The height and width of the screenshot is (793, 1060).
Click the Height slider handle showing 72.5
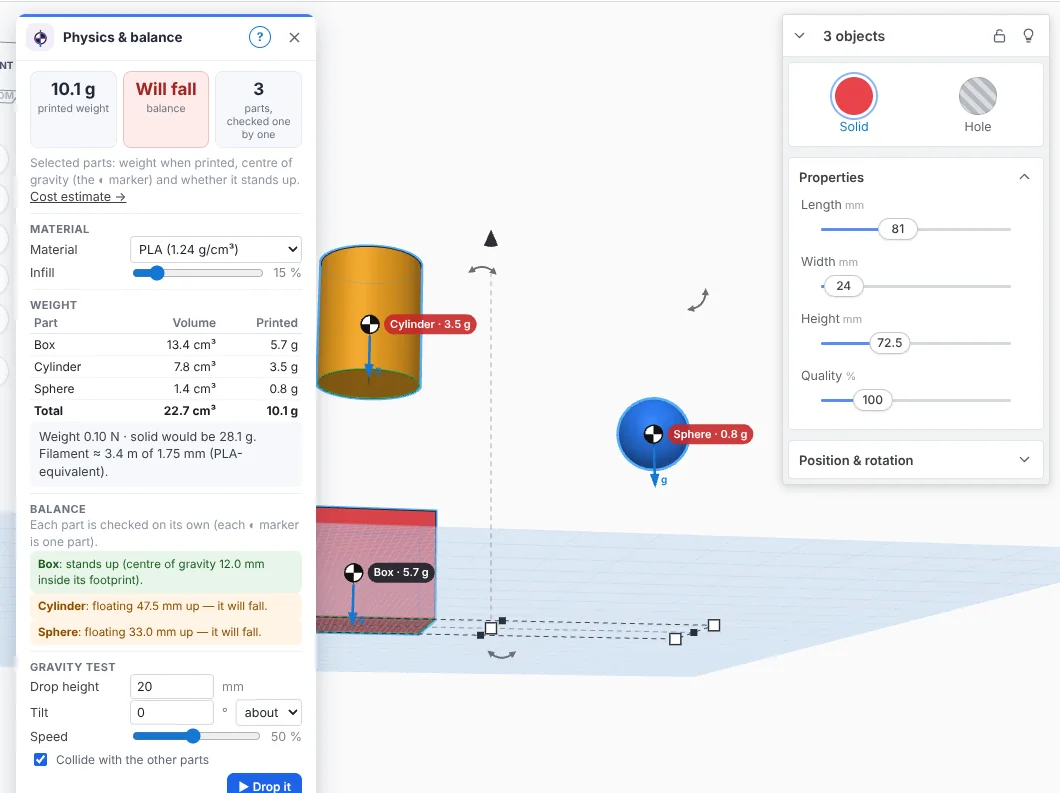pyautogui.click(x=890, y=343)
